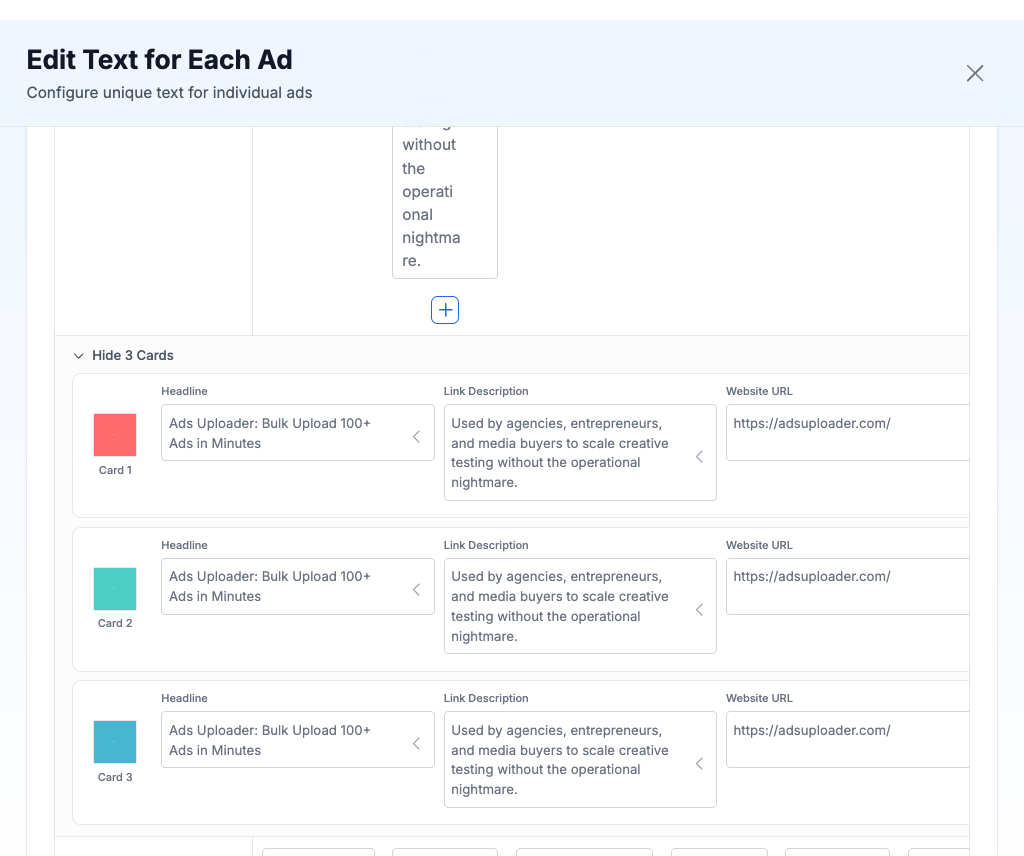Open Card 2 headline chevron arrow

click(x=416, y=589)
